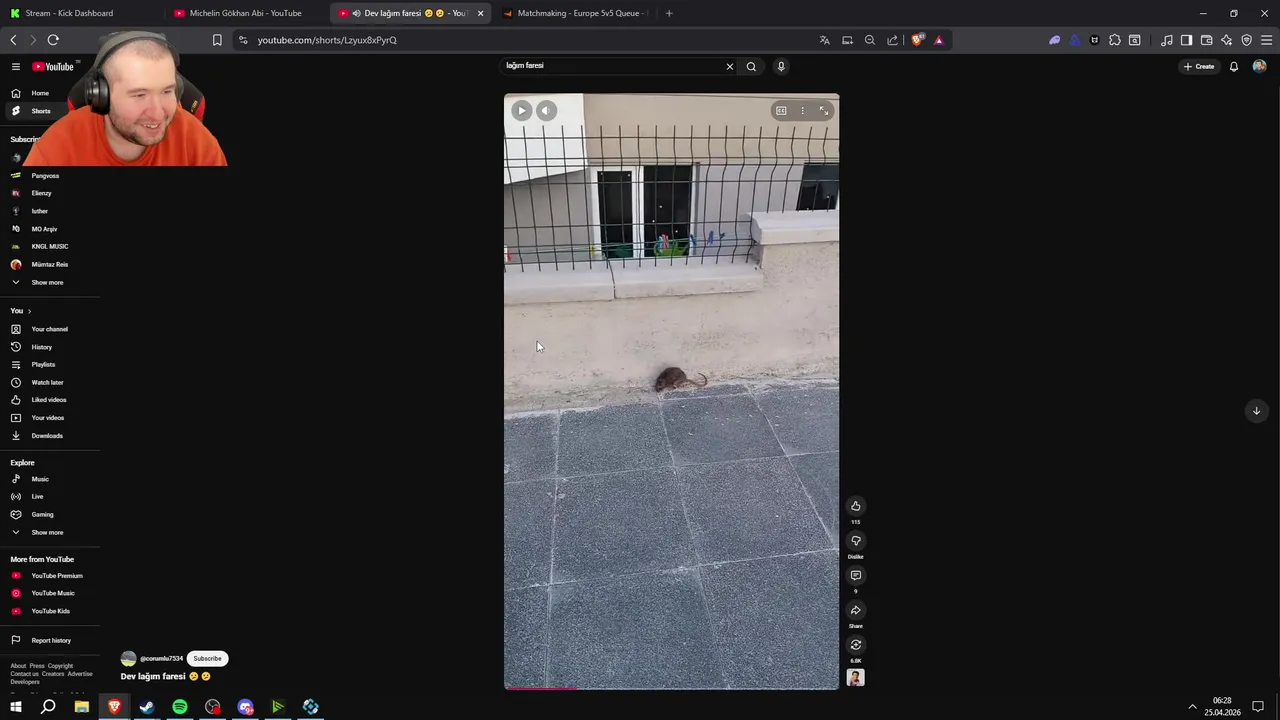Open Gaming under Explore
The height and width of the screenshot is (720, 1280).
coord(42,514)
